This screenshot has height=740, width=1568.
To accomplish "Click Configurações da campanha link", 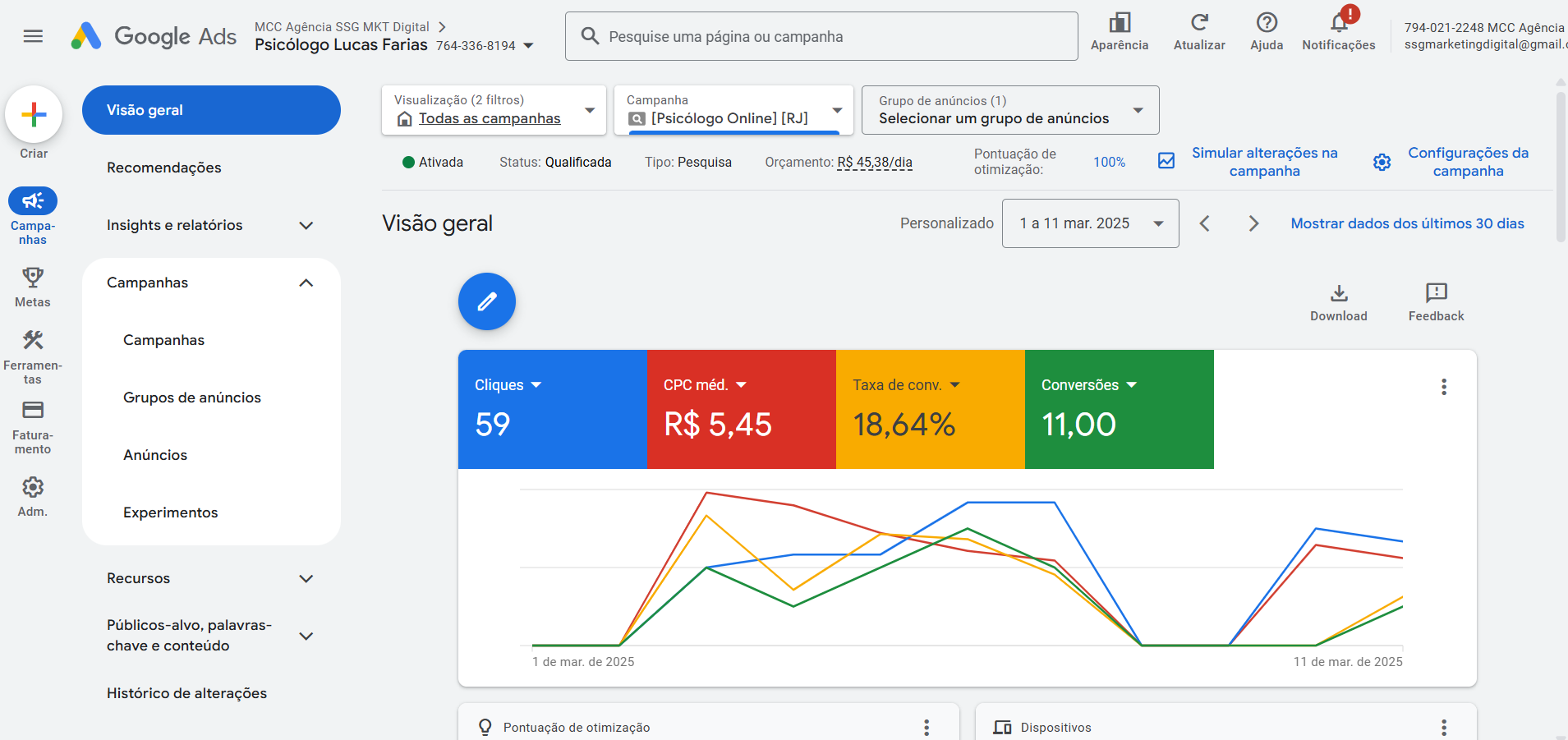I will tap(1469, 162).
